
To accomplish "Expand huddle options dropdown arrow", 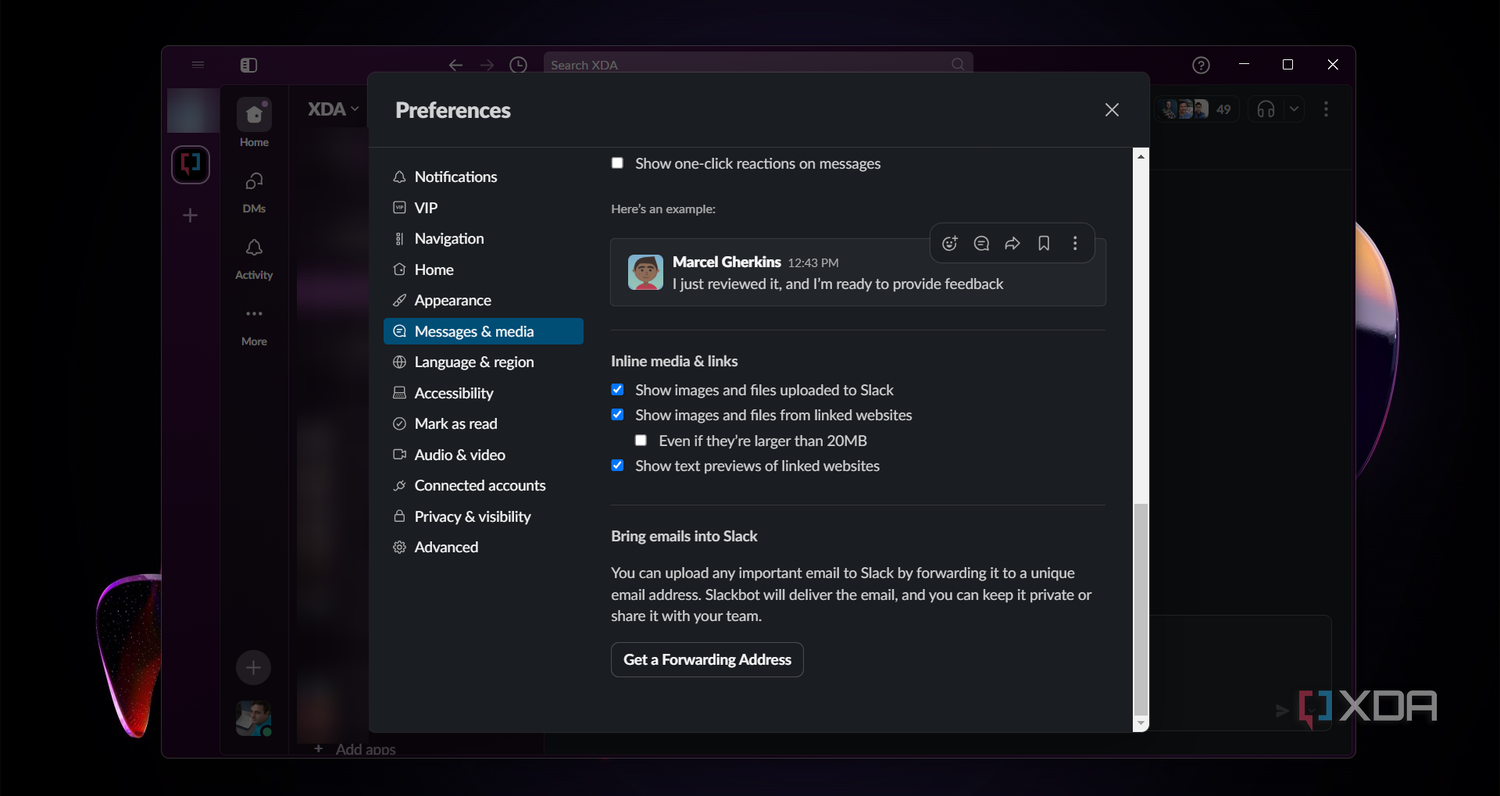I will (1294, 109).
